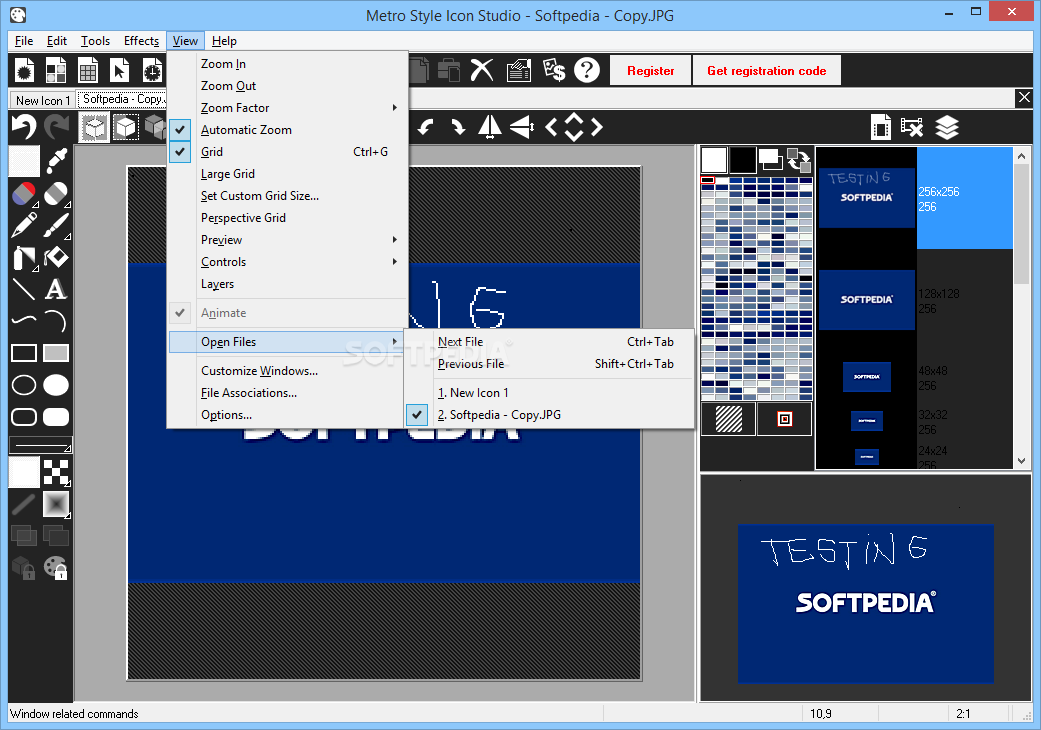This screenshot has width=1041, height=730.
Task: Select the text 'A' tool
Action: point(56,289)
